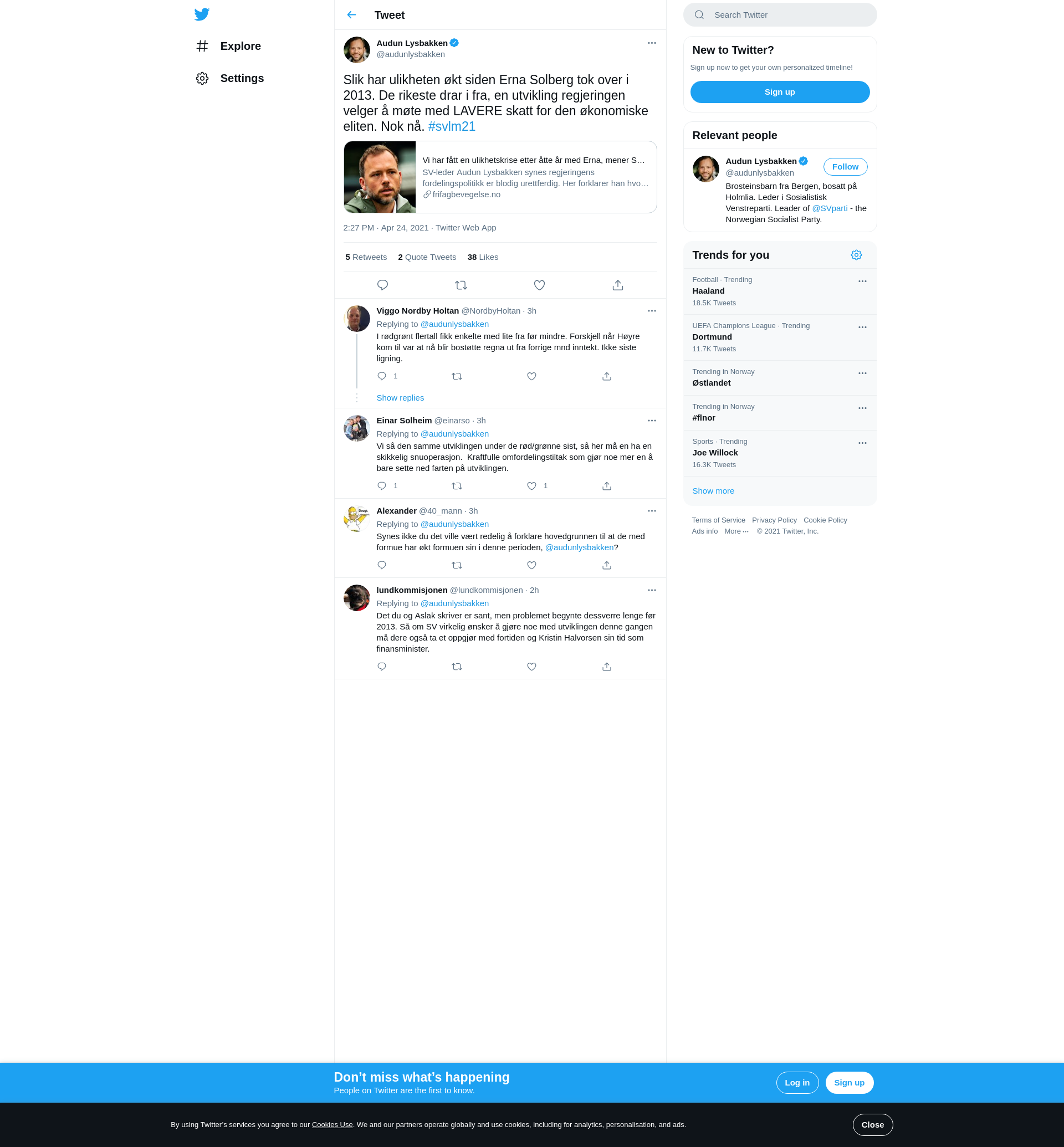Like Alexander's reply
Viewport: 1064px width, 1147px height.
click(x=531, y=565)
